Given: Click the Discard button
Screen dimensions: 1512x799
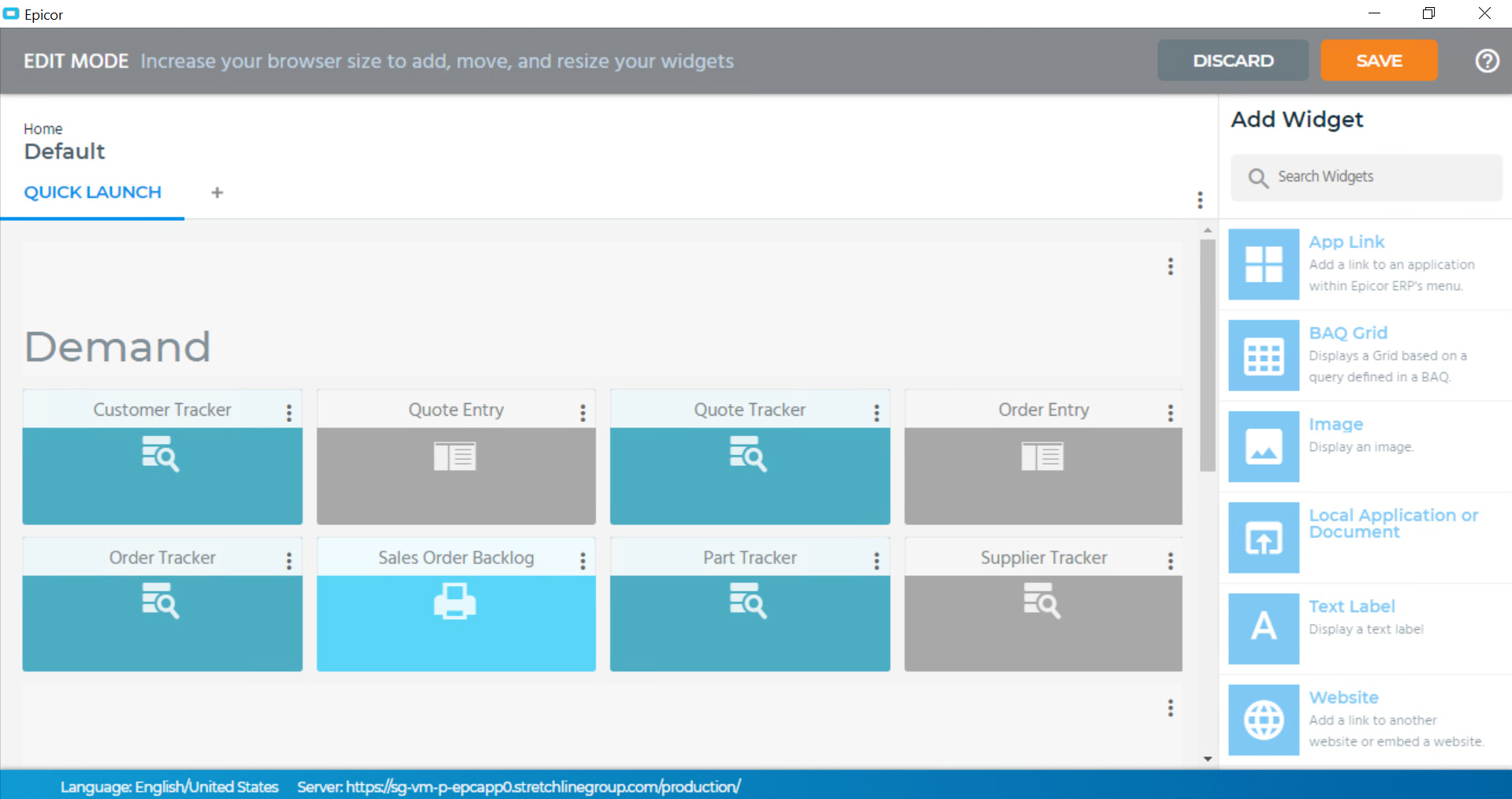Looking at the screenshot, I should pos(1233,61).
